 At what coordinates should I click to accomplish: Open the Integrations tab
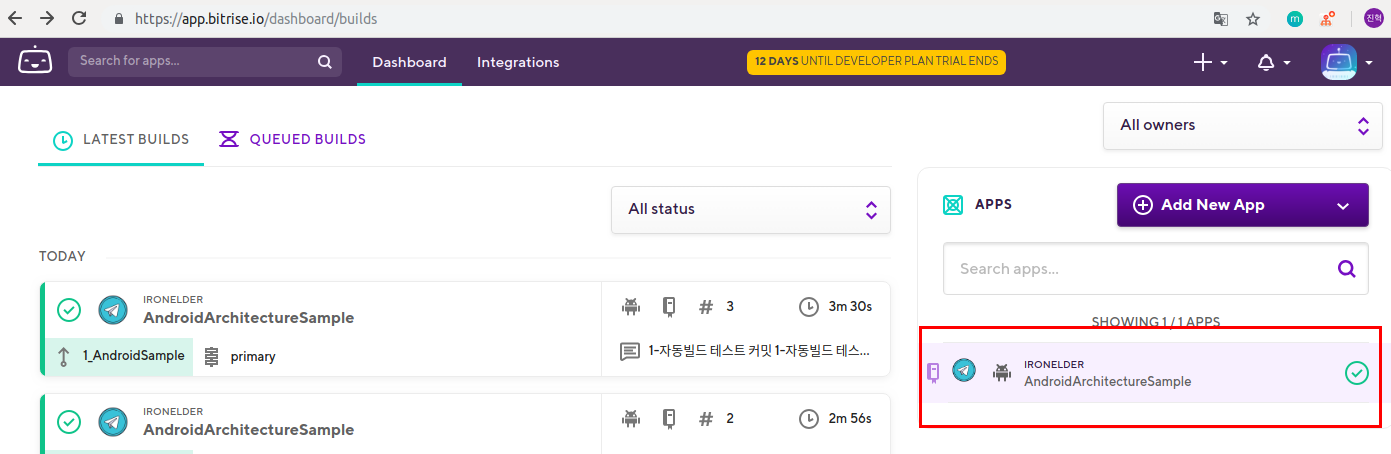[x=518, y=62]
